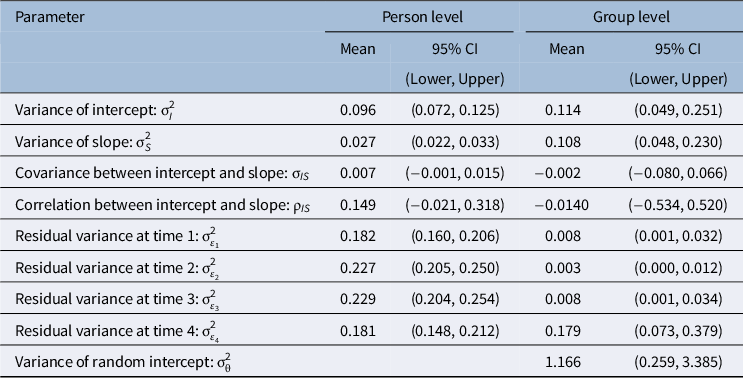The width and height of the screenshot is (743, 378).
Task: Click the Variance of intercept row label
Action: [95, 110]
